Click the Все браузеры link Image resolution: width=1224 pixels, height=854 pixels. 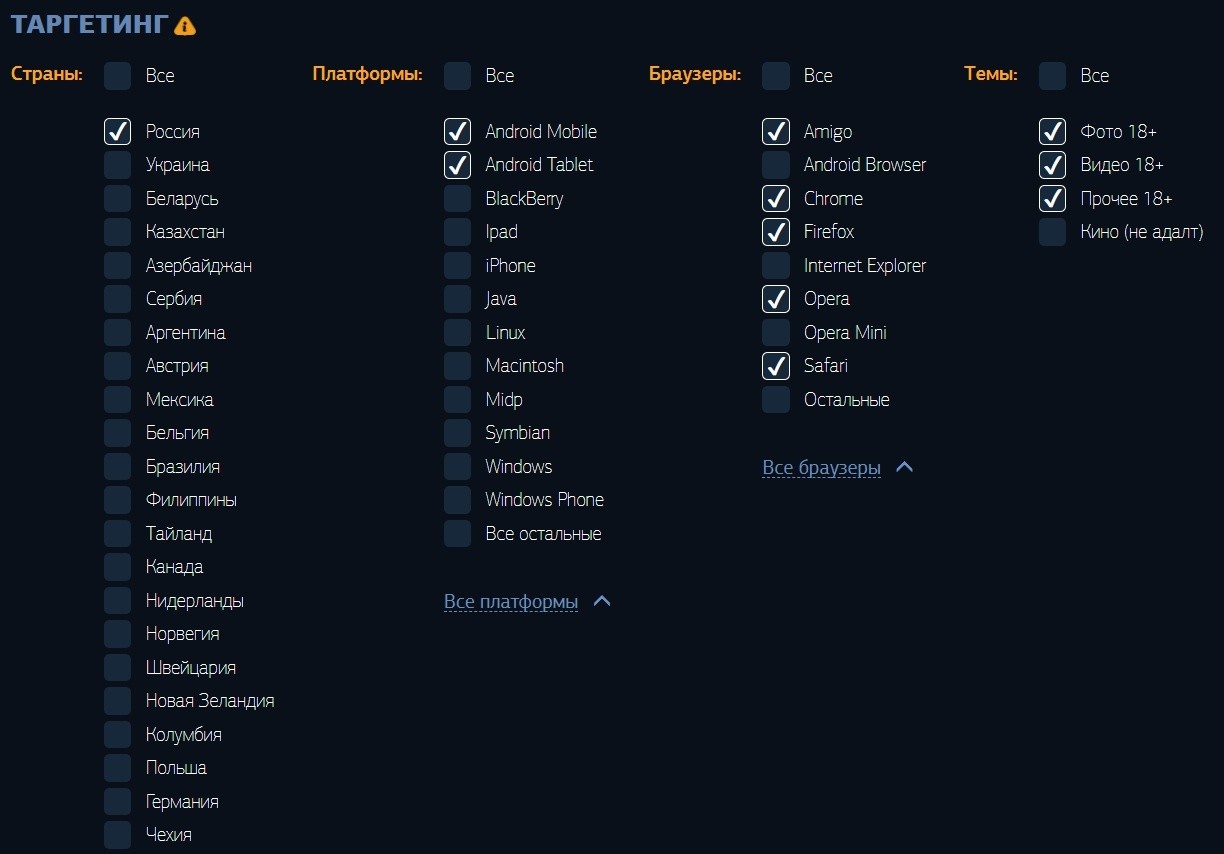coord(822,468)
